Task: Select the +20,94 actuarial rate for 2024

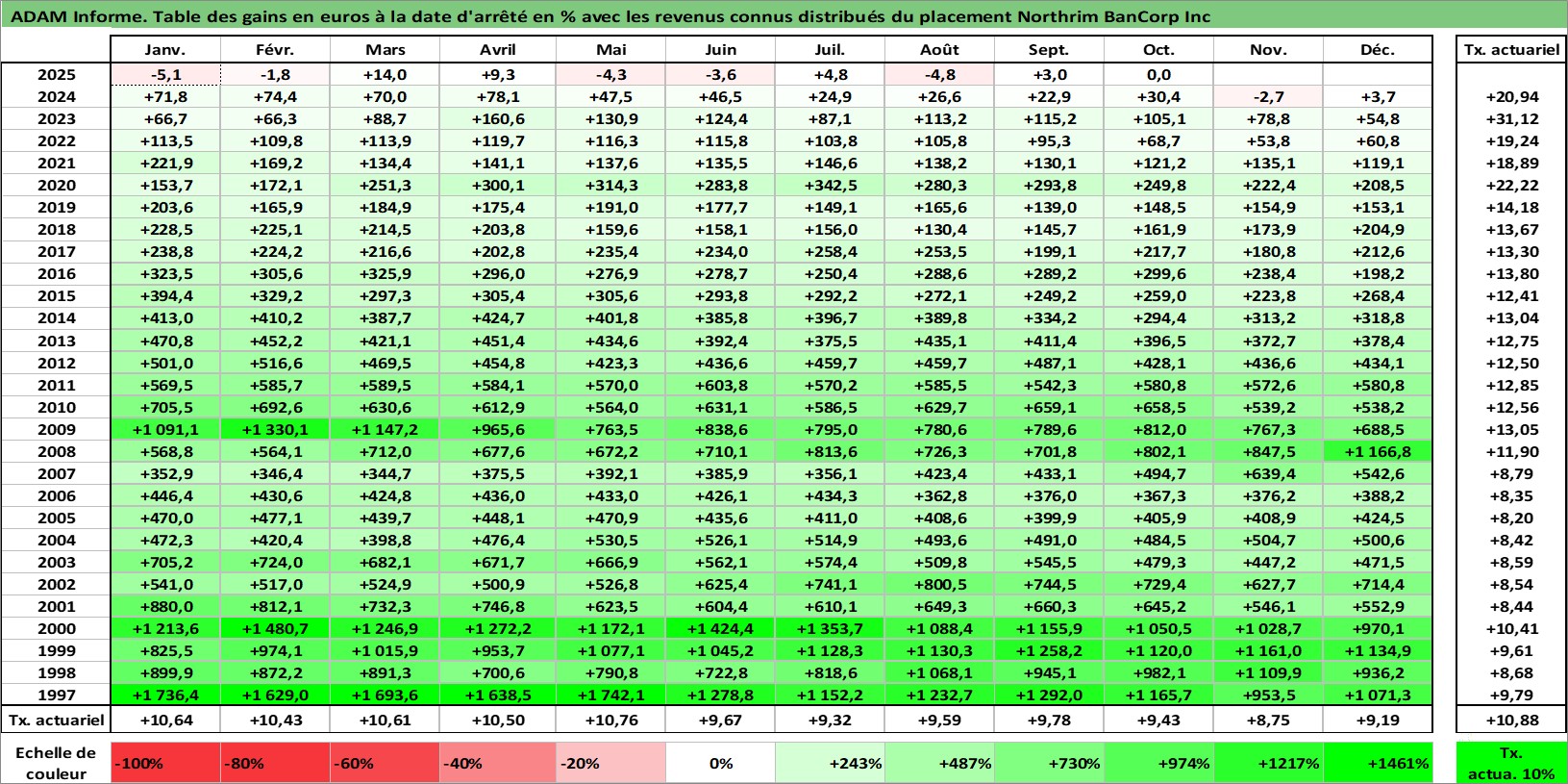Action: point(1511,96)
